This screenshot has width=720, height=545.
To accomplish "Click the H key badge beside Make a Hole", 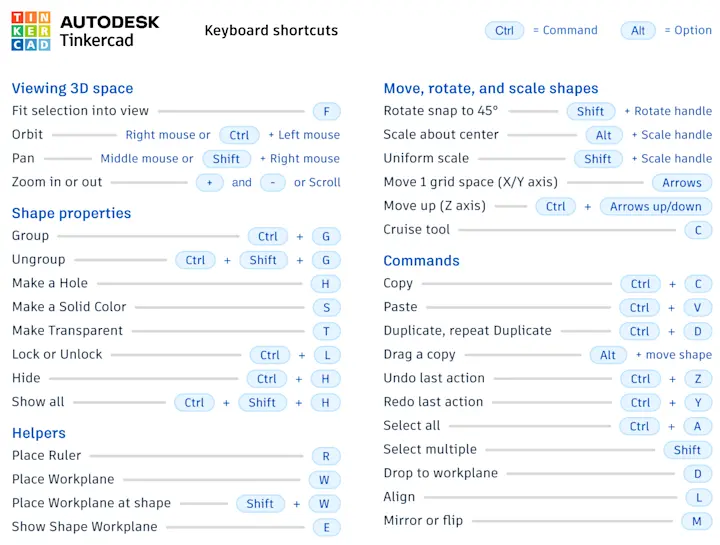I will click(x=326, y=284).
